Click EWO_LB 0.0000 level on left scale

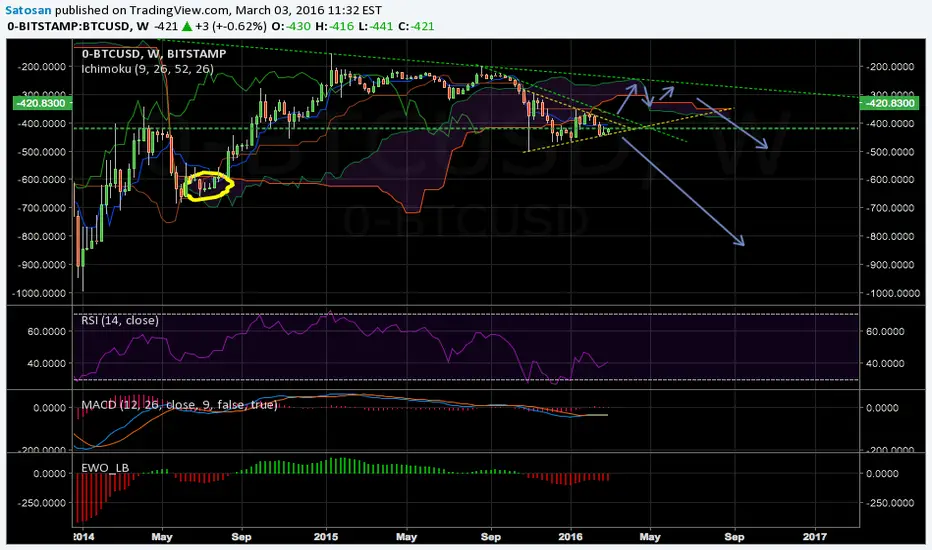(50, 474)
